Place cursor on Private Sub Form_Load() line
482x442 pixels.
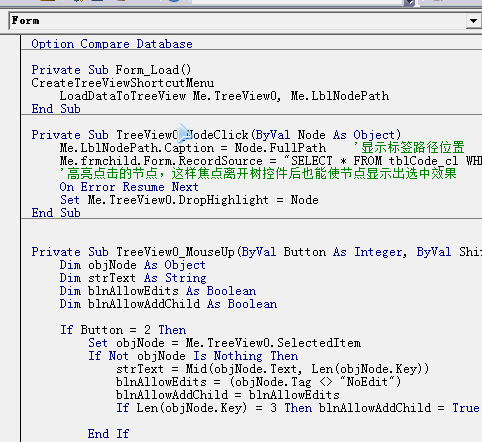[x=111, y=70]
